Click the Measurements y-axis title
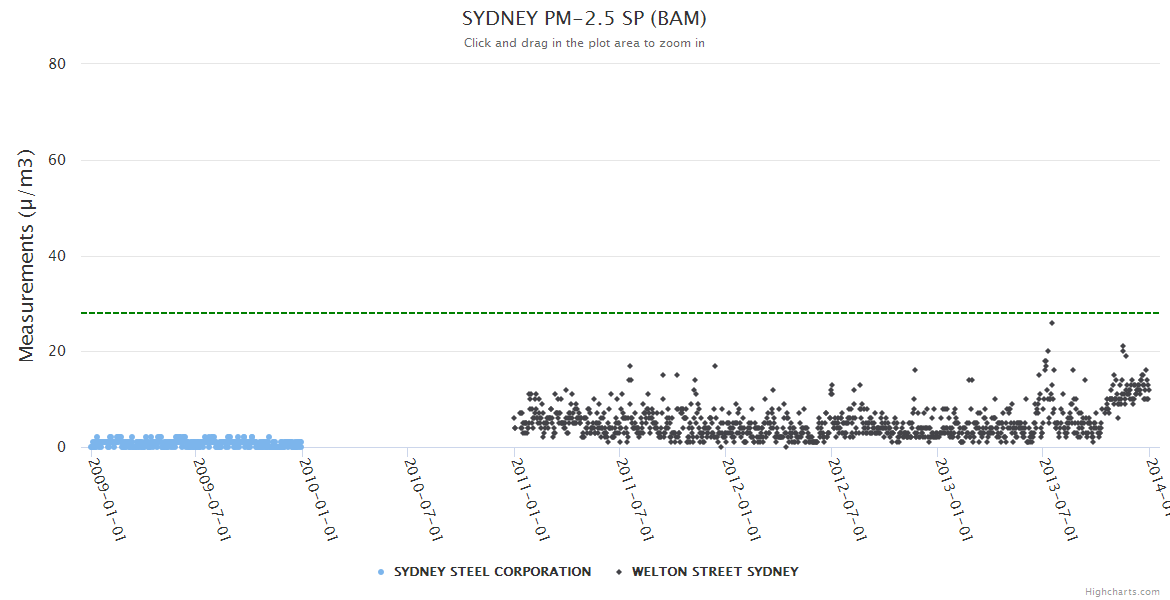Viewport: 1170px width, 600px height. (x=27, y=255)
